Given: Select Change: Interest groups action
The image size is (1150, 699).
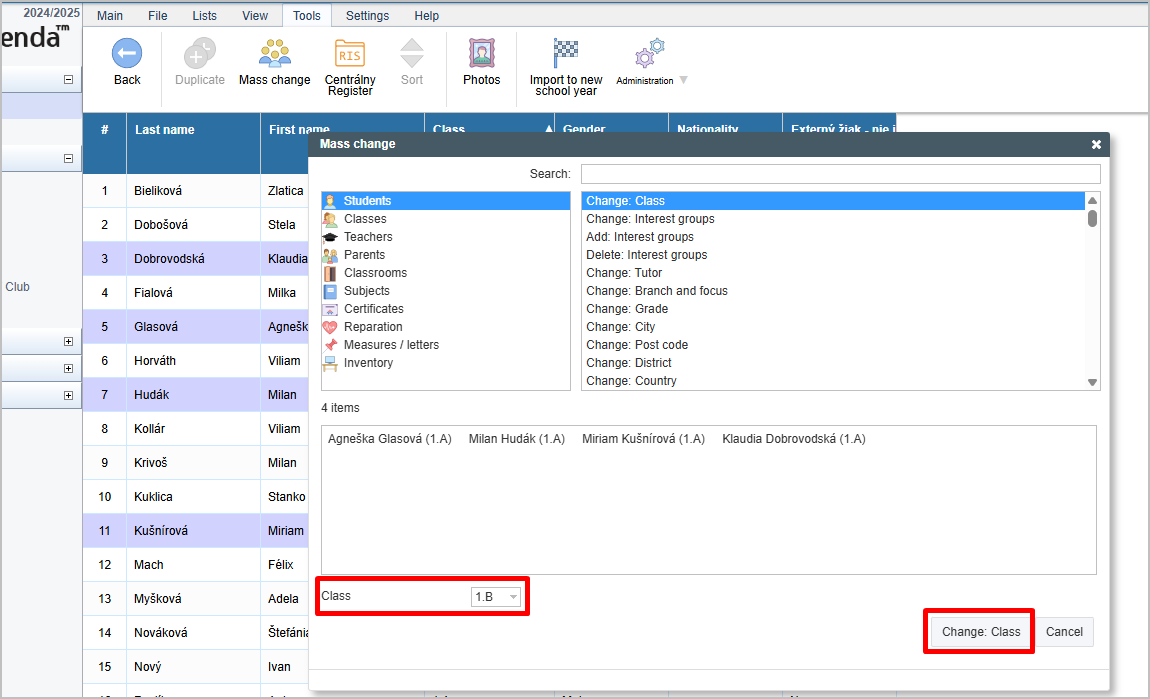Looking at the screenshot, I should point(833,219).
